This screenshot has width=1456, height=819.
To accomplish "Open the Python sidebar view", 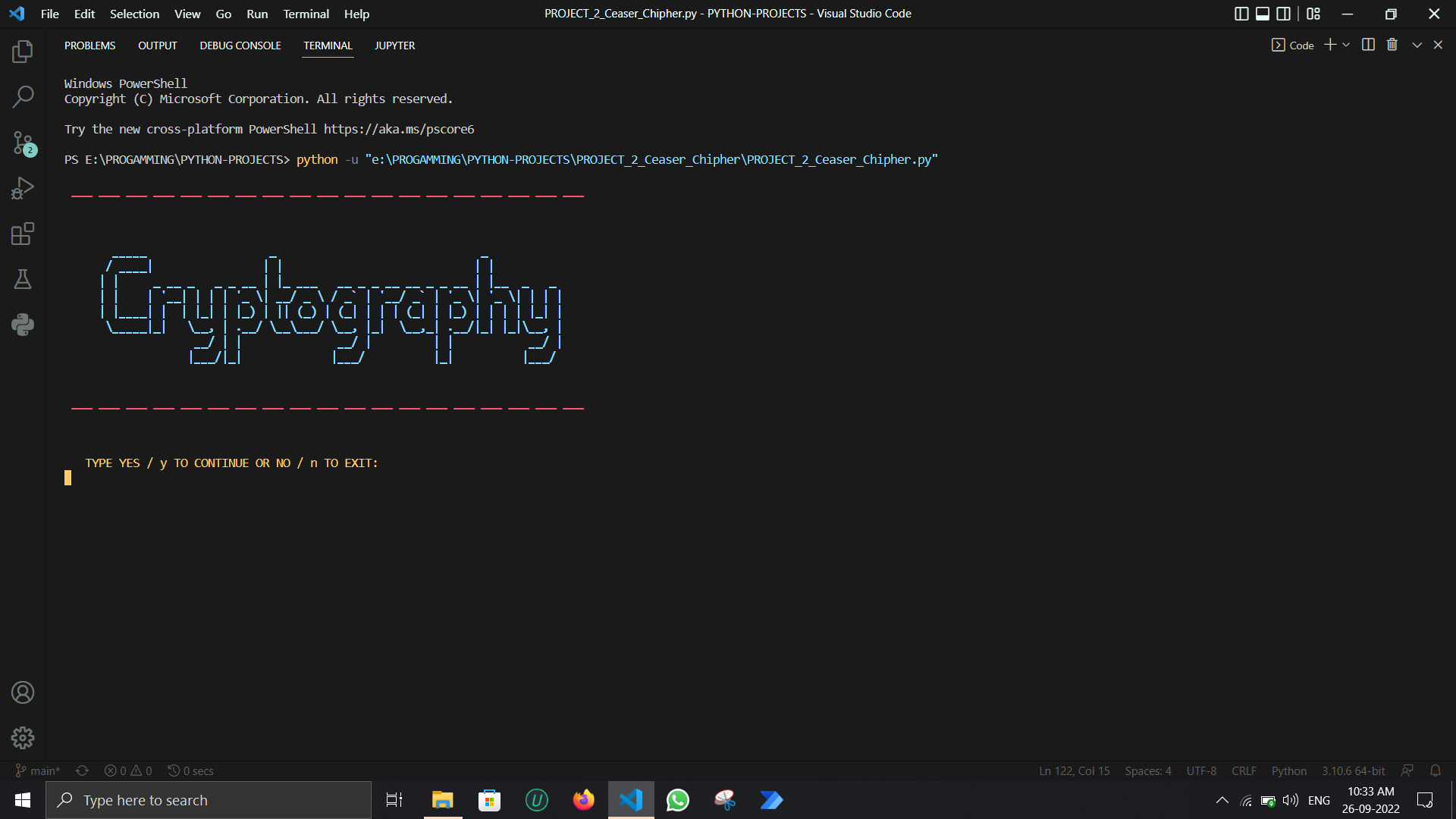I will pos(23,325).
